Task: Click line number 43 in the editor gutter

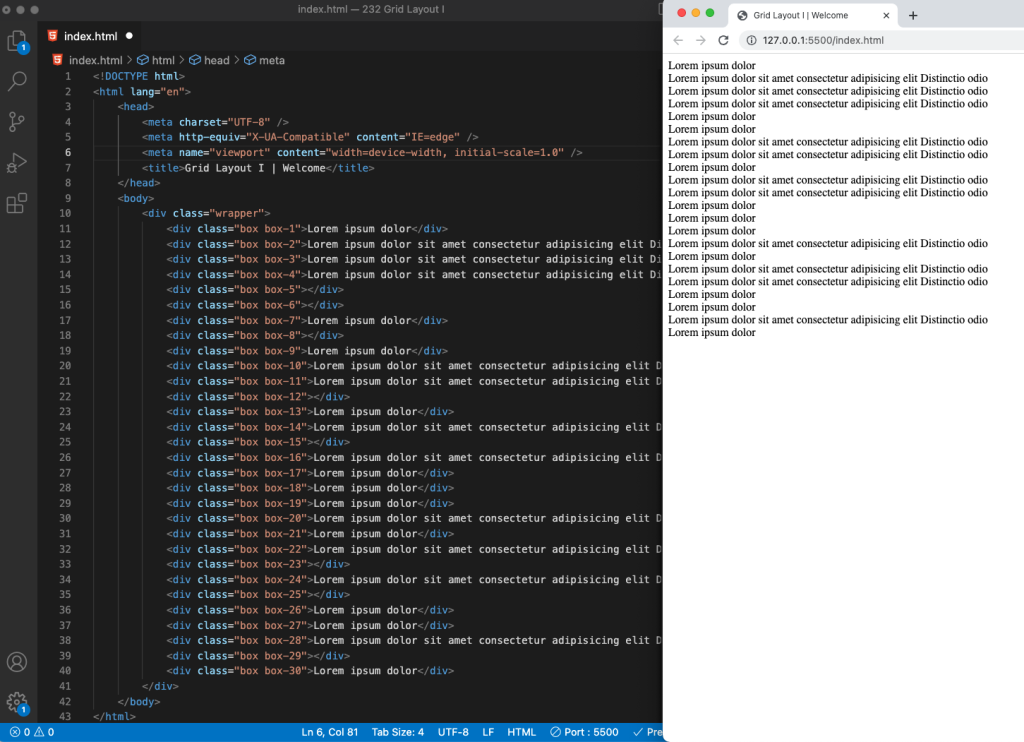Action: tap(65, 717)
